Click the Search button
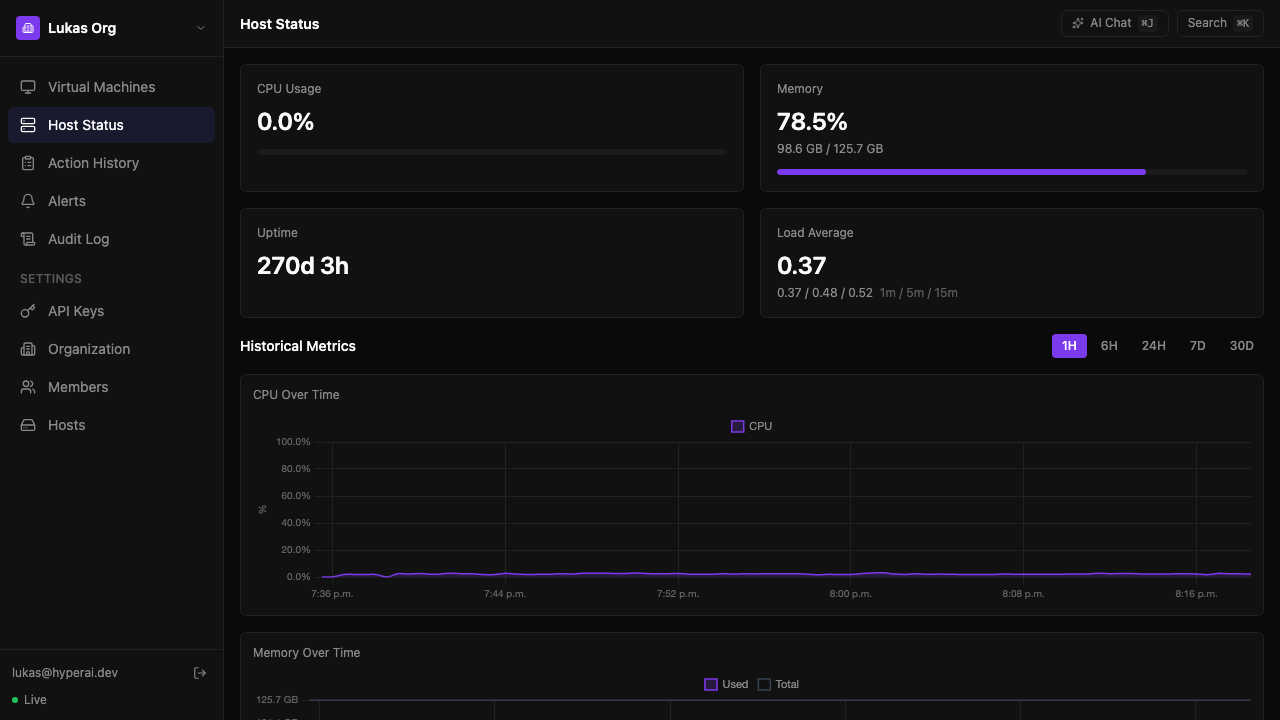 point(1219,22)
